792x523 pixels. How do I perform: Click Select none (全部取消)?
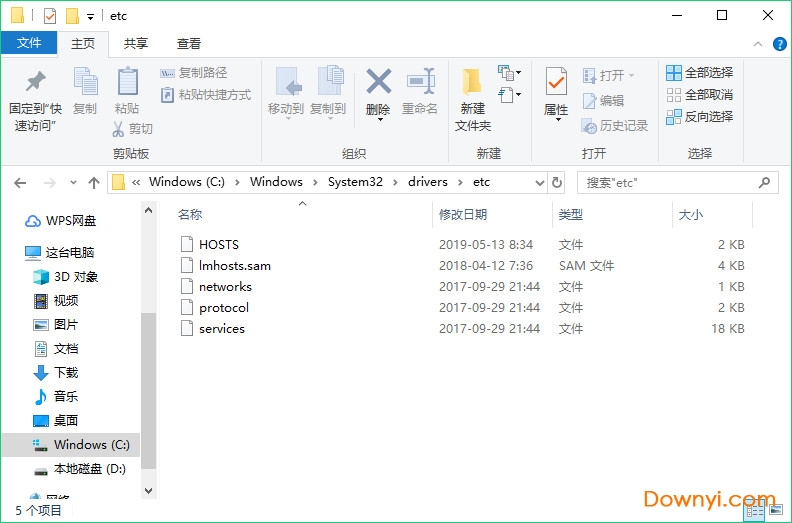pyautogui.click(x=700, y=94)
